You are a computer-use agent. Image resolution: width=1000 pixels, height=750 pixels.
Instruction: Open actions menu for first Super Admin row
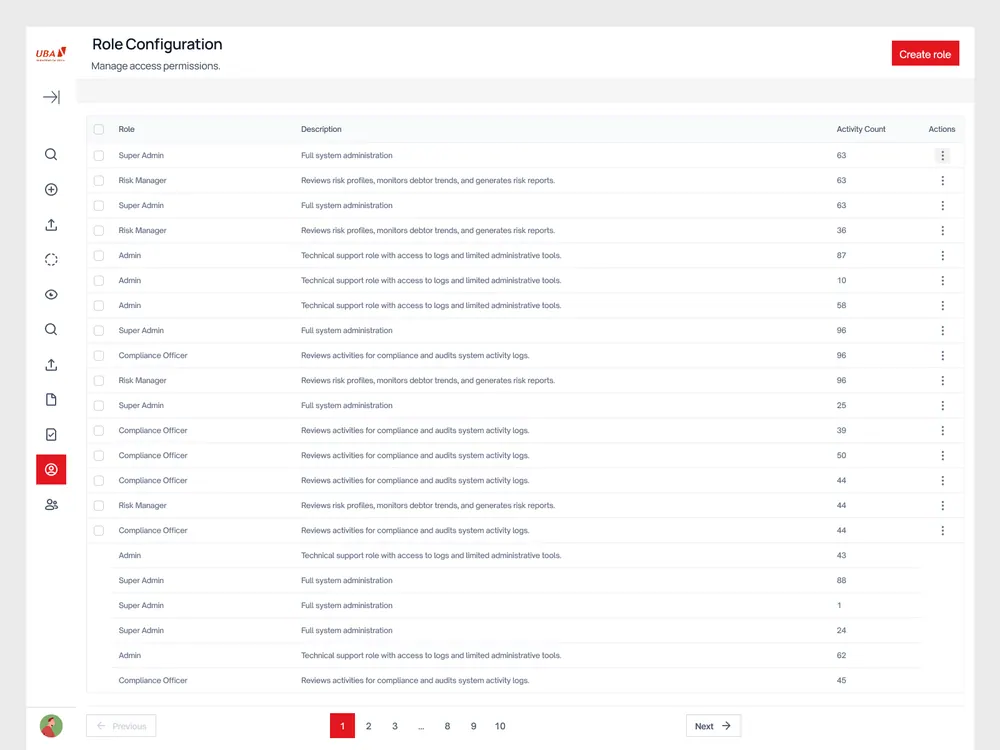point(943,155)
